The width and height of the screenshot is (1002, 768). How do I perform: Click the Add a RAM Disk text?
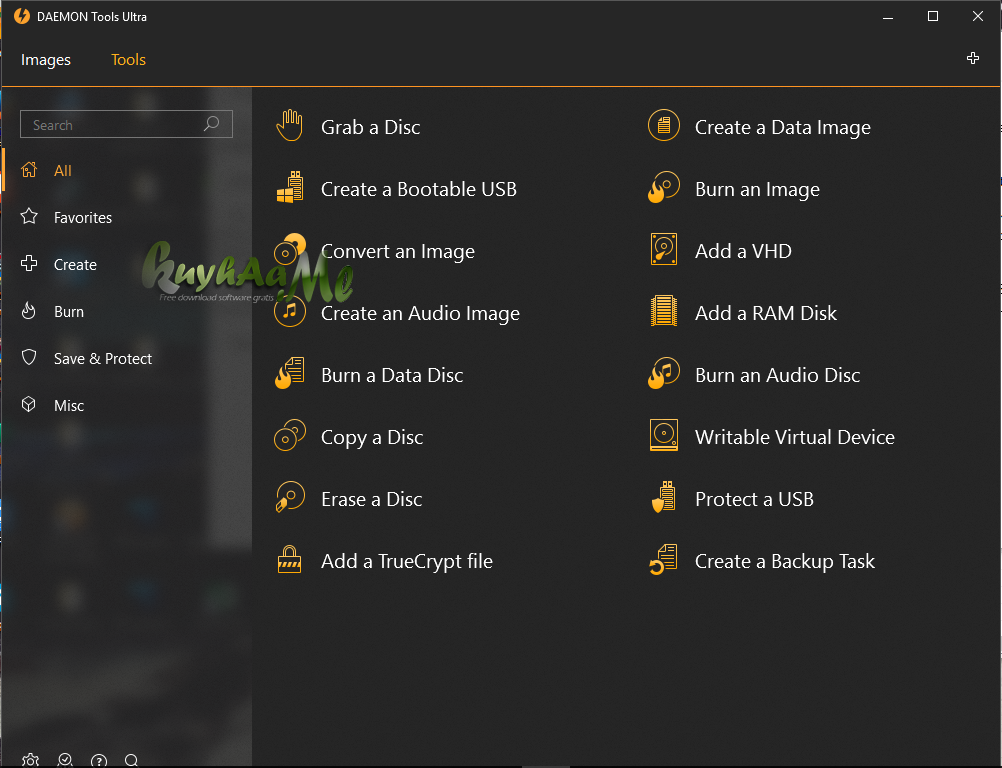[x=766, y=312]
